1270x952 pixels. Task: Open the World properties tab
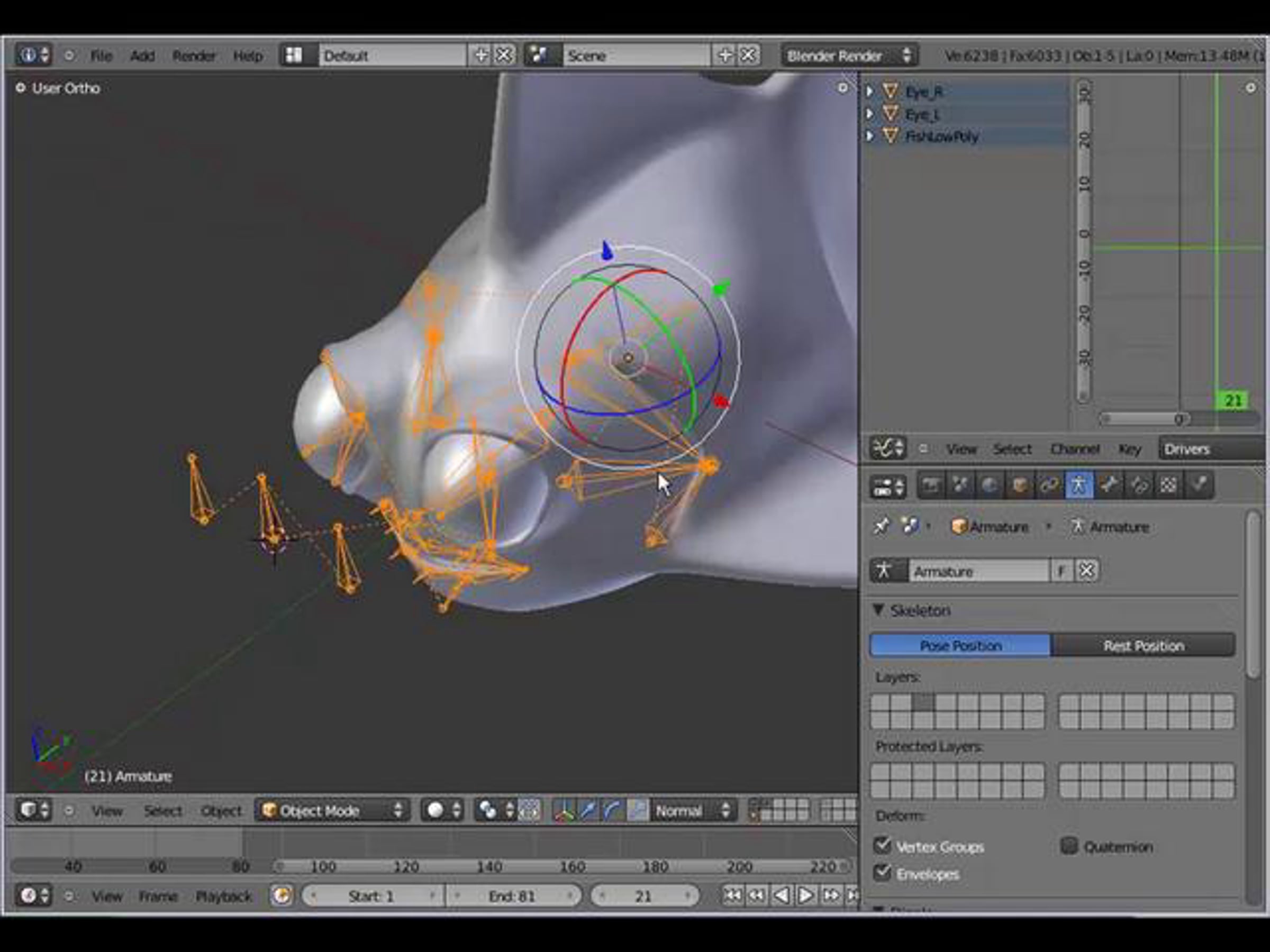pos(989,486)
